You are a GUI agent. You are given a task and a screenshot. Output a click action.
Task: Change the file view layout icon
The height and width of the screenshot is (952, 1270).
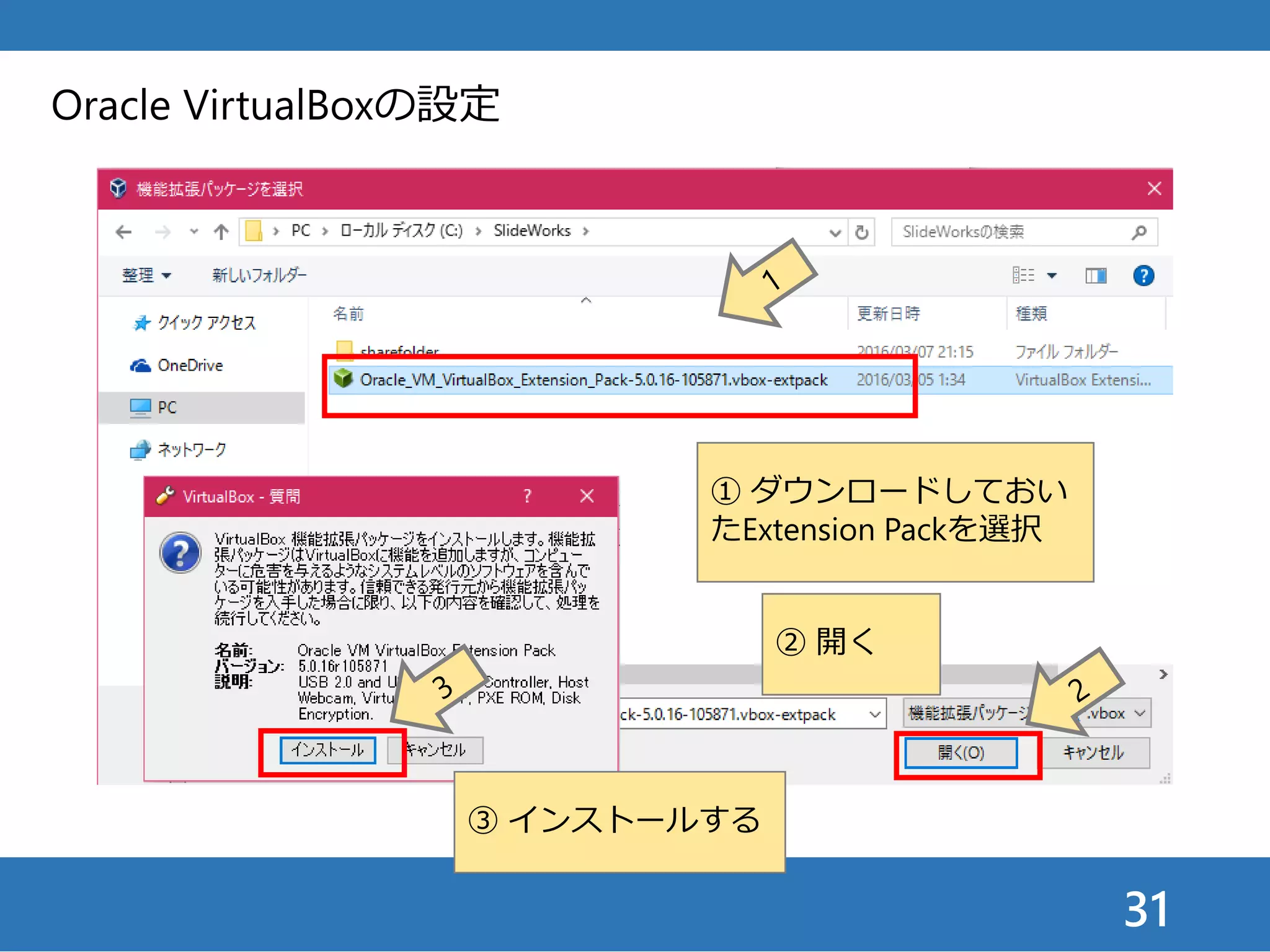tap(1023, 275)
